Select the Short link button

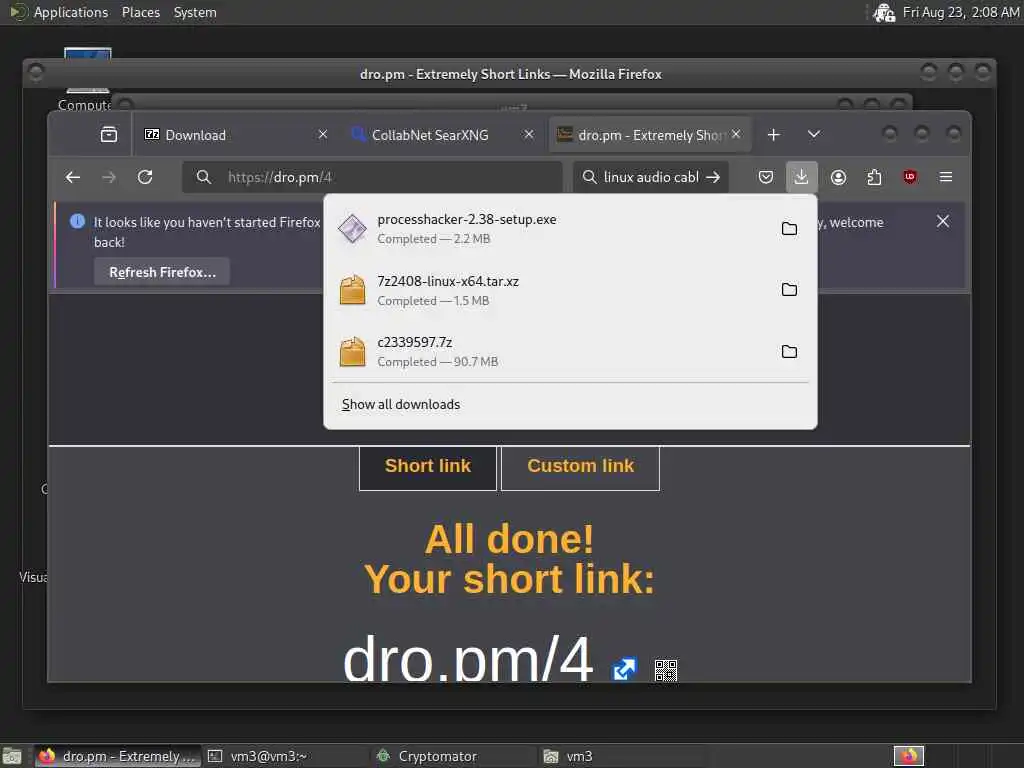pos(428,466)
